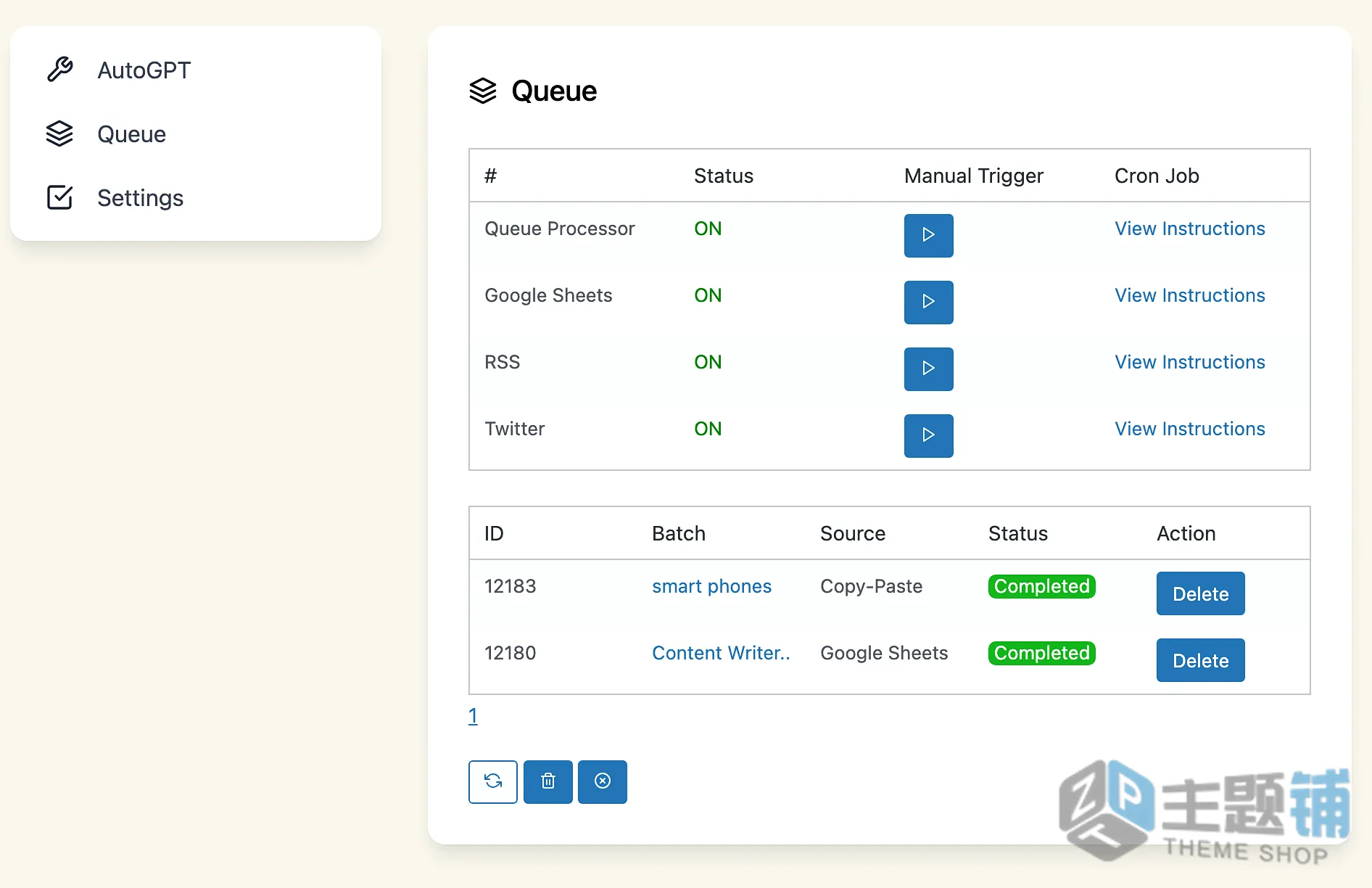
Task: Click the layers icon beside sidebar Queue
Action: point(59,133)
